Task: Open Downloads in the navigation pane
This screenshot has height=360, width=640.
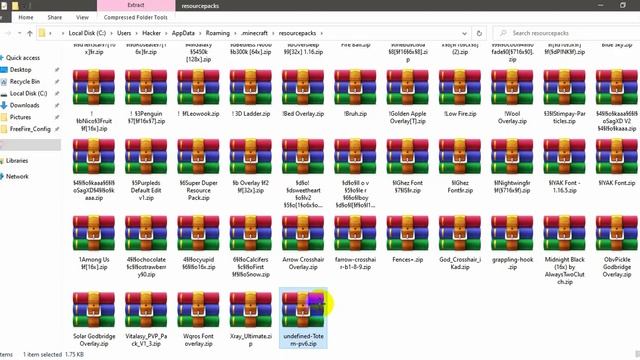Action: tap(24, 105)
